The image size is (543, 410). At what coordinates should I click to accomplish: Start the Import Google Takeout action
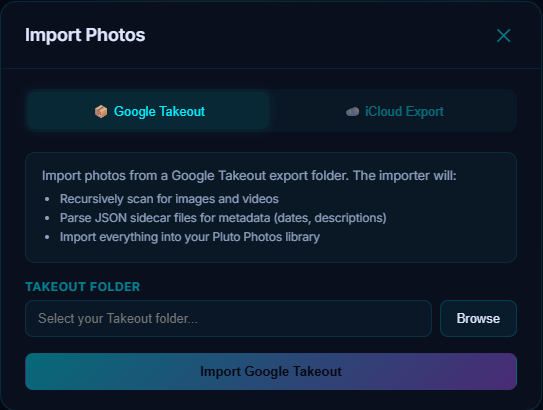271,371
